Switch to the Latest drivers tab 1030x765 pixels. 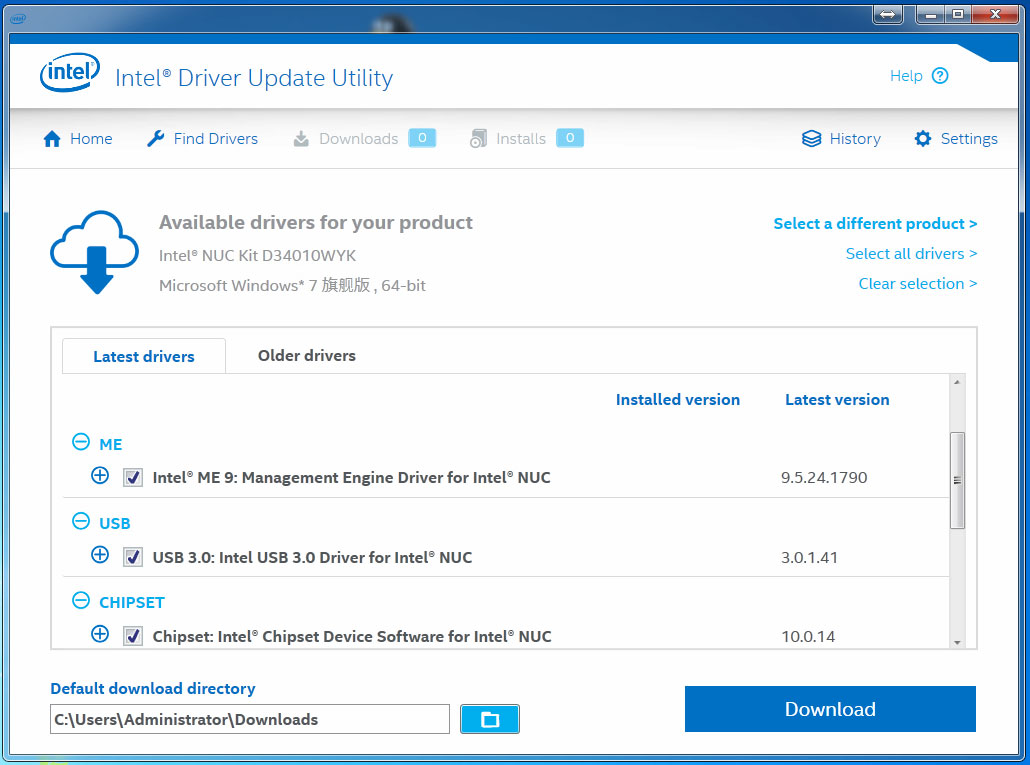tap(144, 356)
